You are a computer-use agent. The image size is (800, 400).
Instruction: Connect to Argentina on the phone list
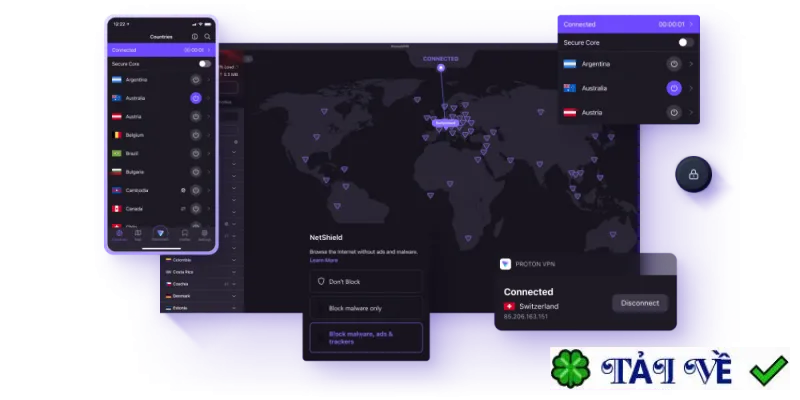click(x=195, y=80)
